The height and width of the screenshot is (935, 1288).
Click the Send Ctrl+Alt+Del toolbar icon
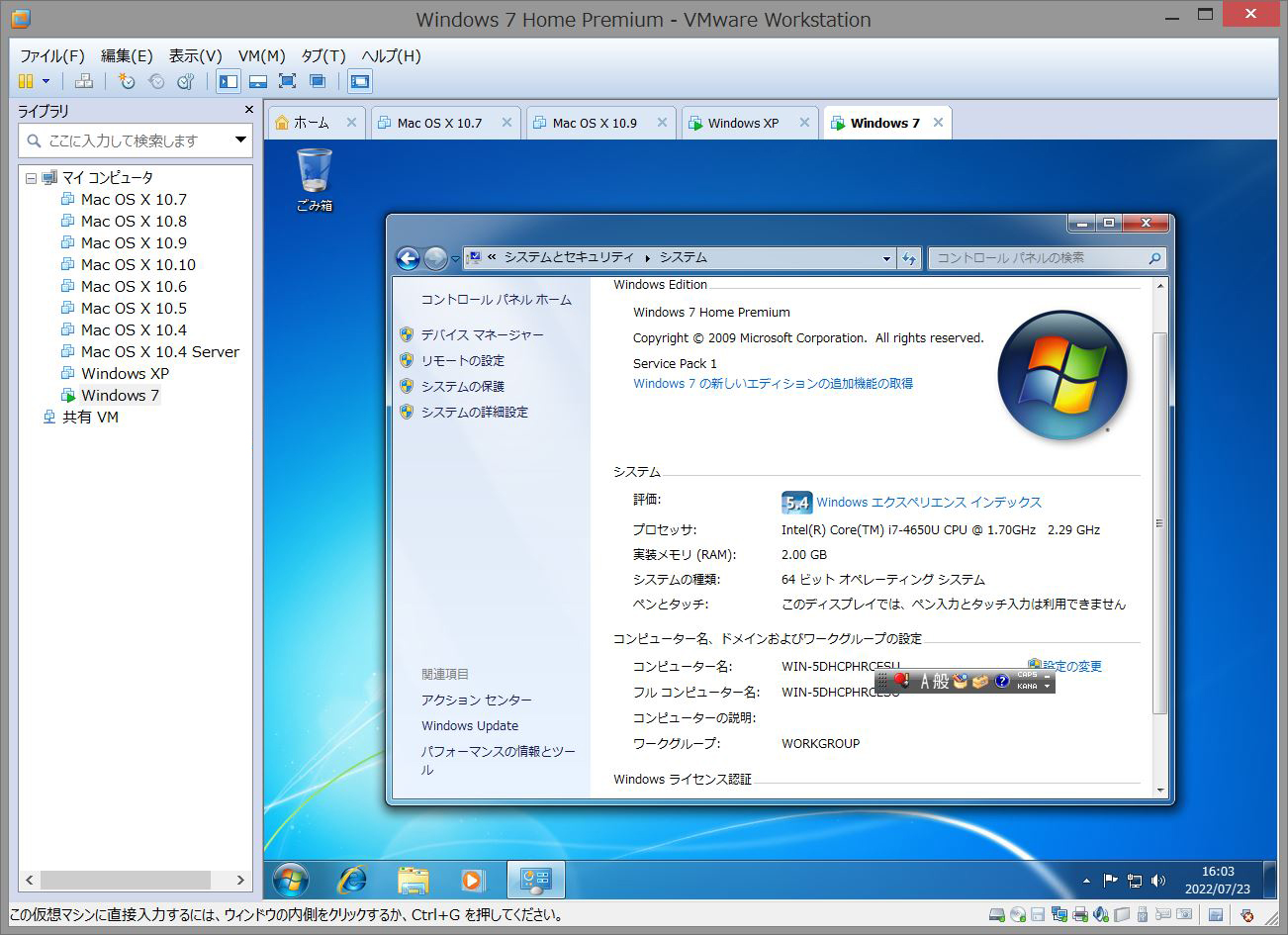[x=84, y=81]
